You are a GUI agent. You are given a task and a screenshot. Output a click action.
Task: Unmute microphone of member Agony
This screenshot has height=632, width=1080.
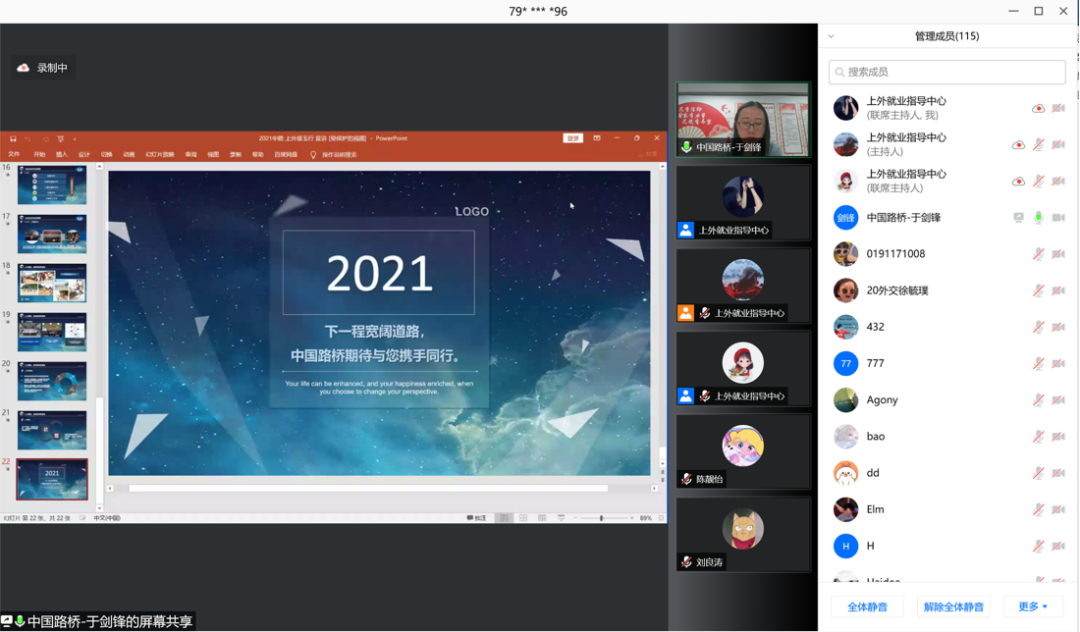click(x=1038, y=400)
